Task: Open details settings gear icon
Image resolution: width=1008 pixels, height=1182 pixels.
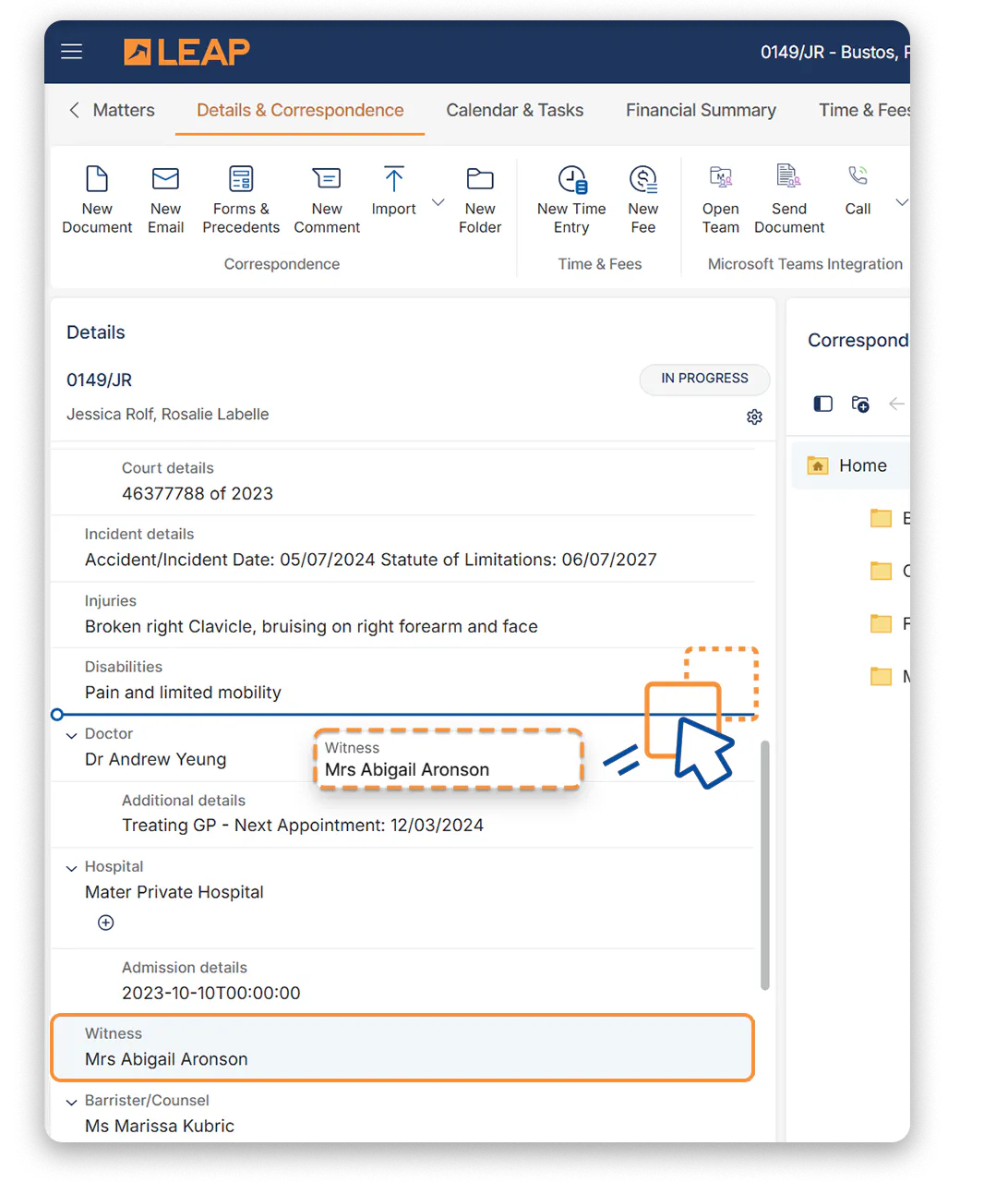Action: (x=754, y=417)
